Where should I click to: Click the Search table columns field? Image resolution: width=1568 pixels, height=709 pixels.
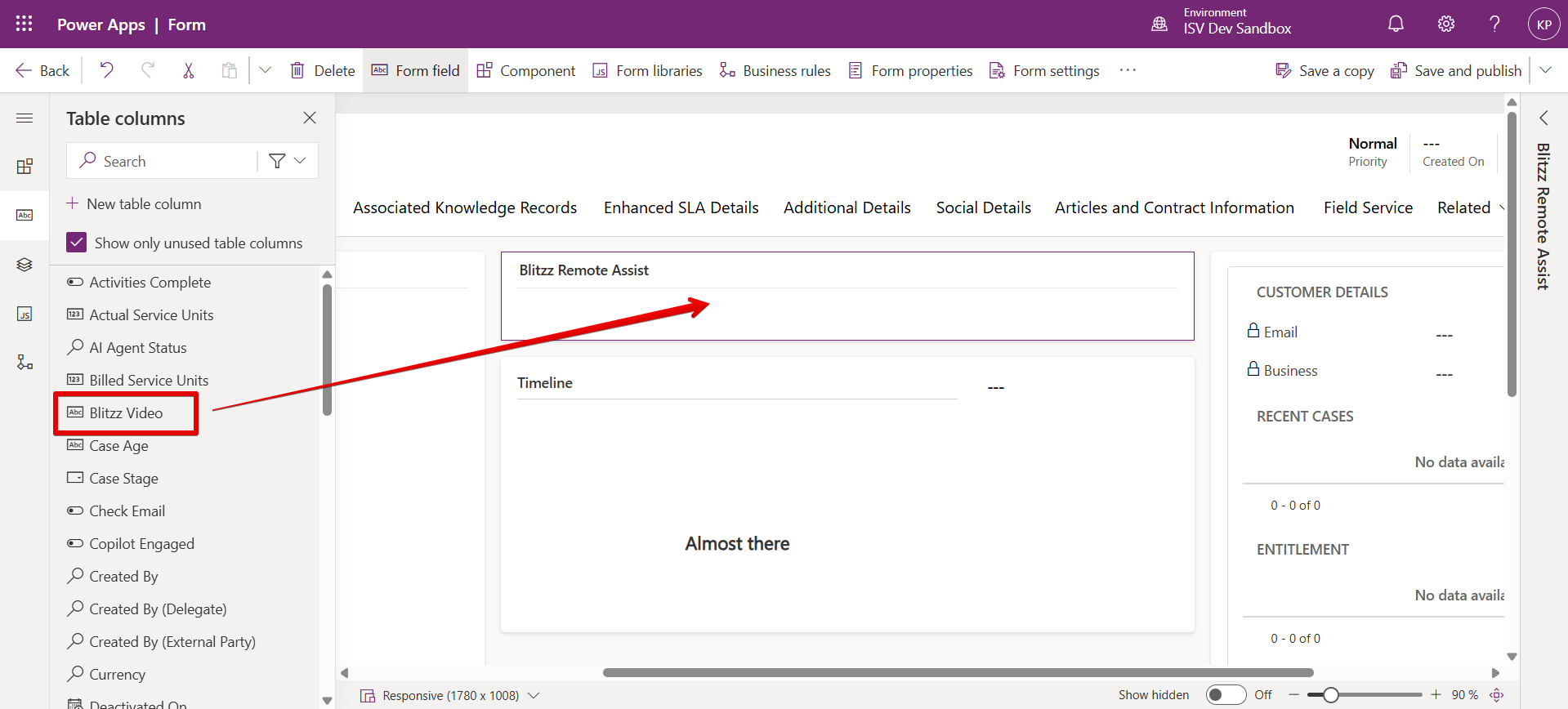163,161
